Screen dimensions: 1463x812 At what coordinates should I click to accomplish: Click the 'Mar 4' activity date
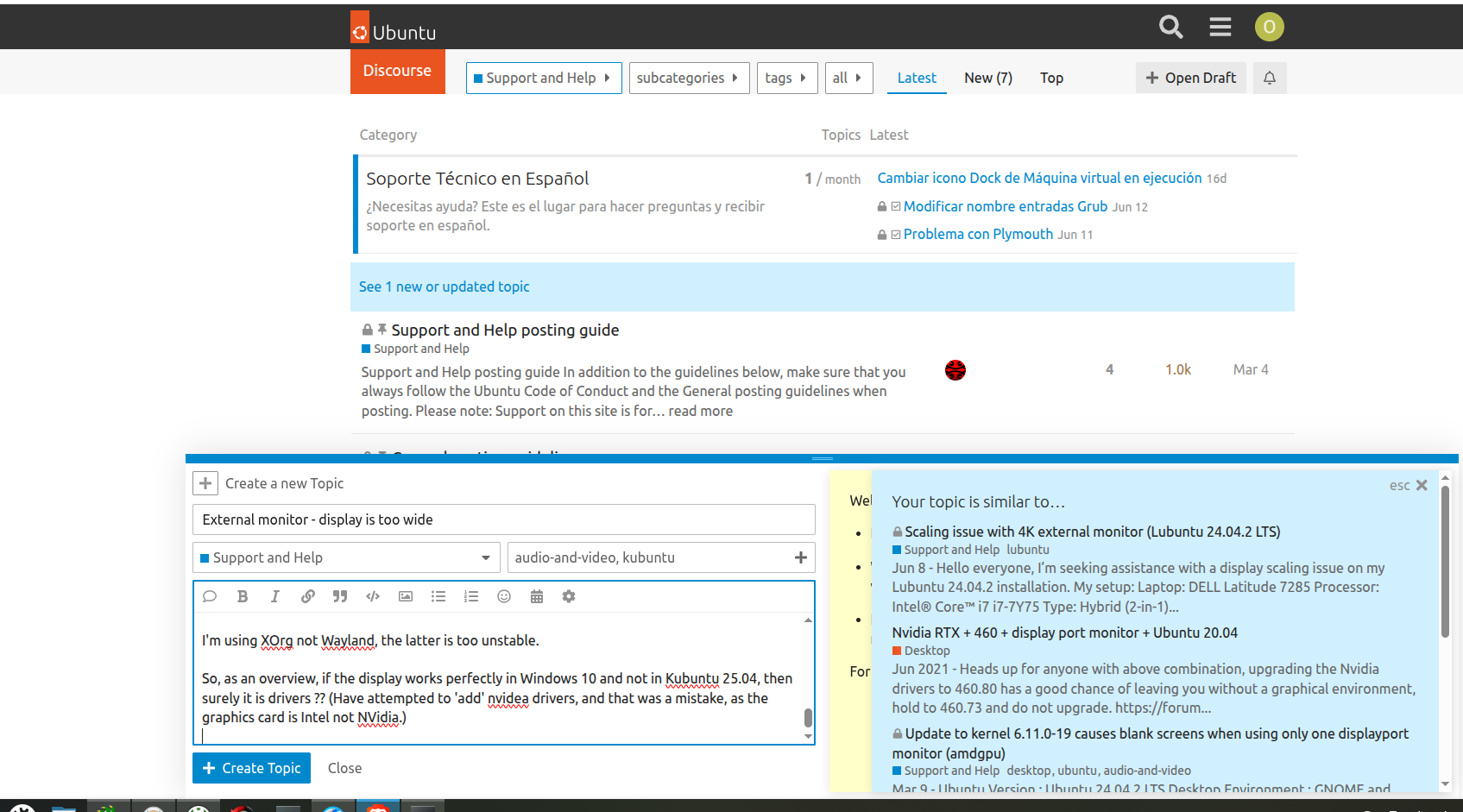(x=1251, y=369)
